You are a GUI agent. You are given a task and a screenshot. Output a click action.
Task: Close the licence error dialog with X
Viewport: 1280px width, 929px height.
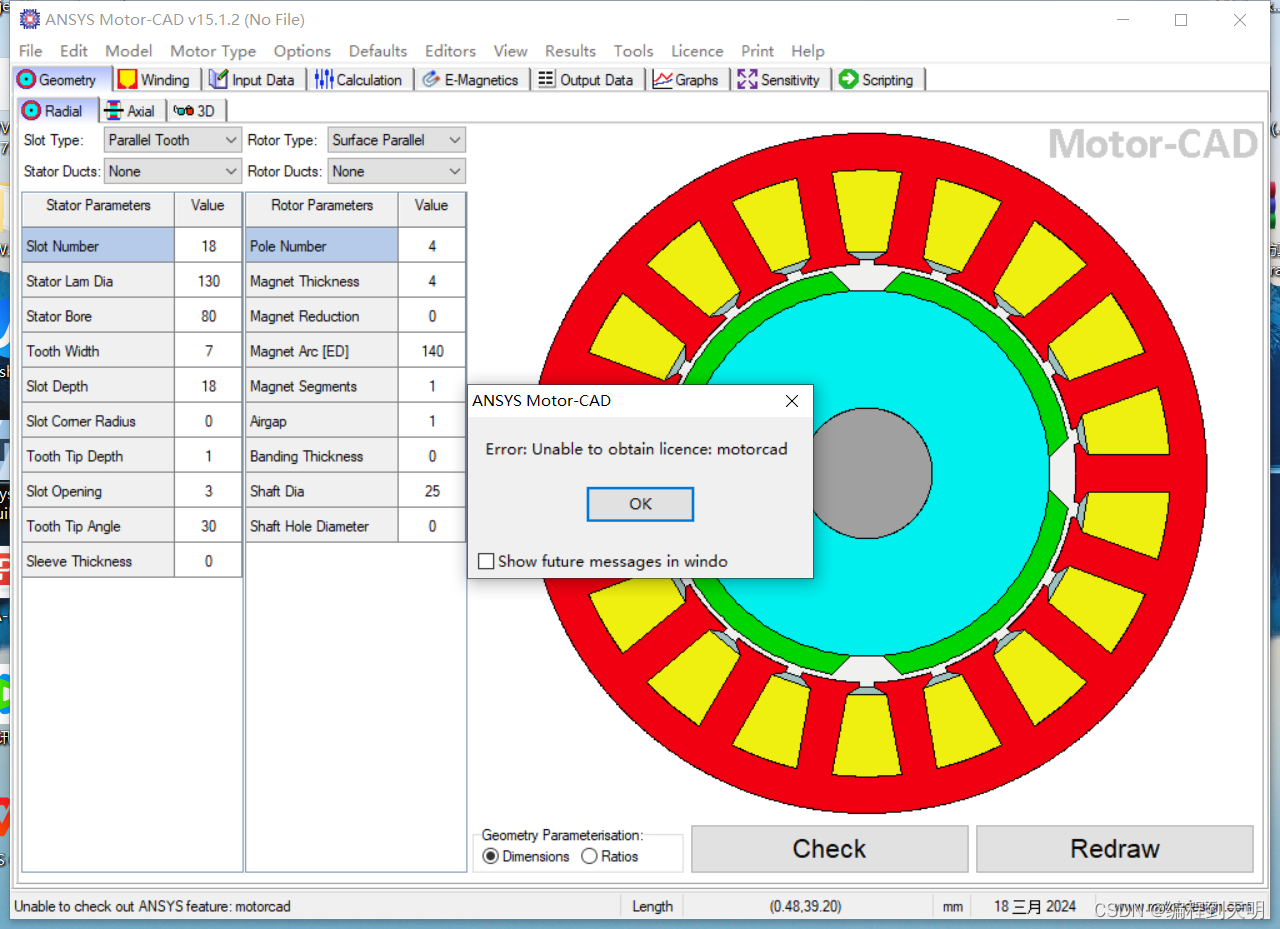pyautogui.click(x=792, y=401)
